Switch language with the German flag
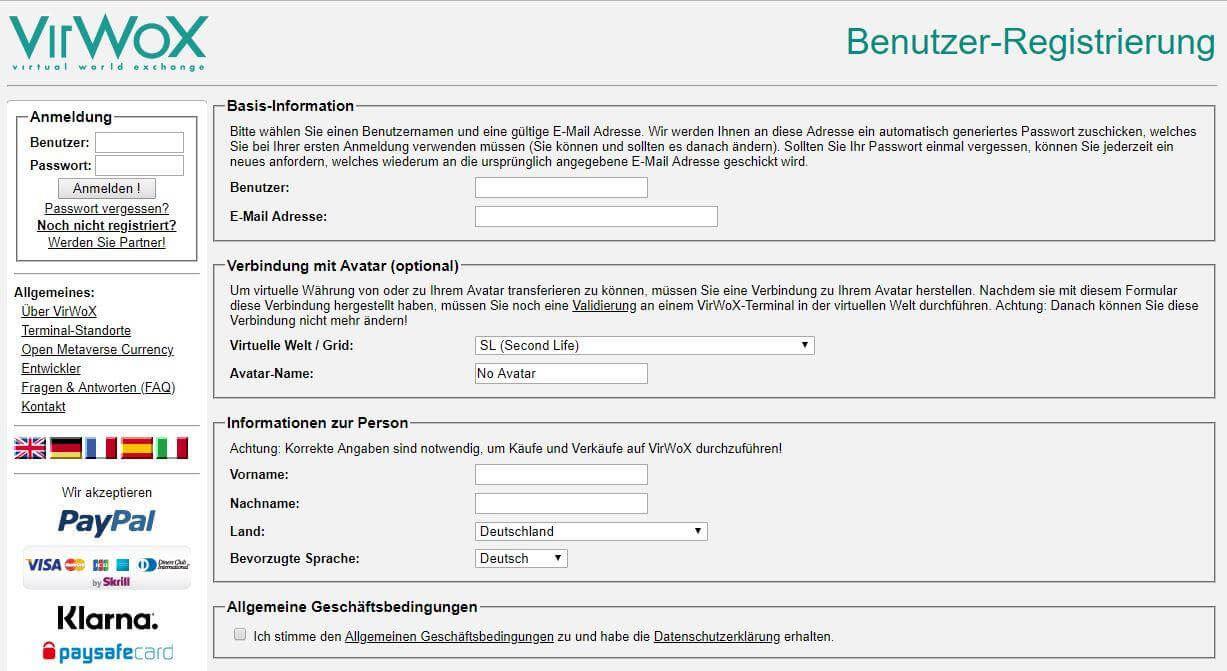 click(x=66, y=448)
